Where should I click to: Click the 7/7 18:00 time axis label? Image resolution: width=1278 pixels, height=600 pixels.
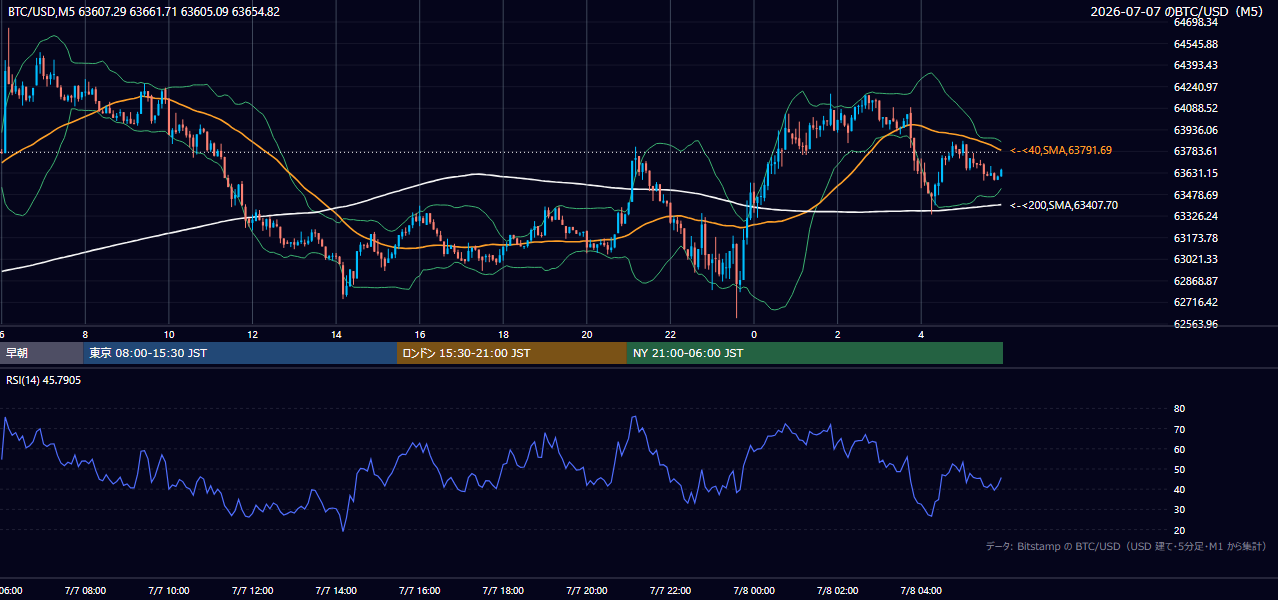tap(503, 591)
